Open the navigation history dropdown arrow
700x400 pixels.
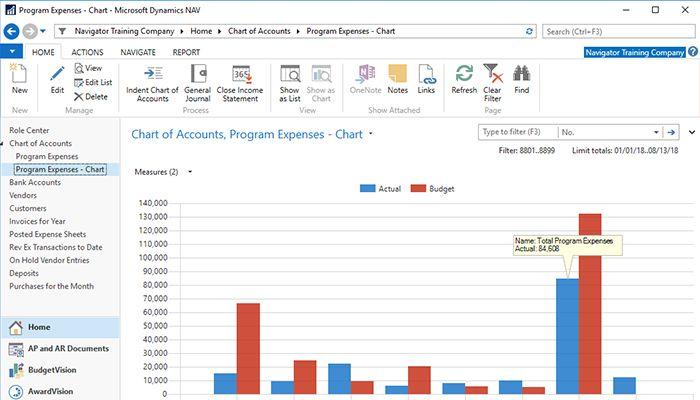pyautogui.click(x=43, y=31)
